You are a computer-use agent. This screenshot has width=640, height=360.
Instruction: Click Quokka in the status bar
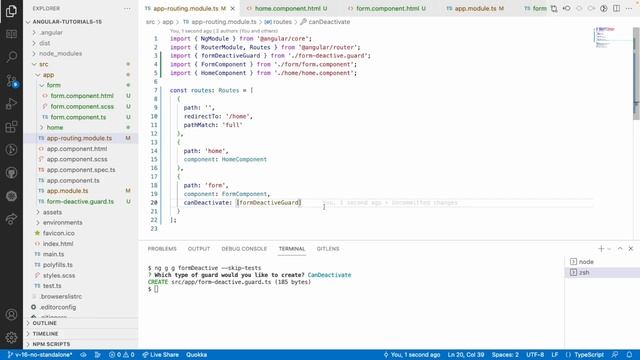point(197,355)
